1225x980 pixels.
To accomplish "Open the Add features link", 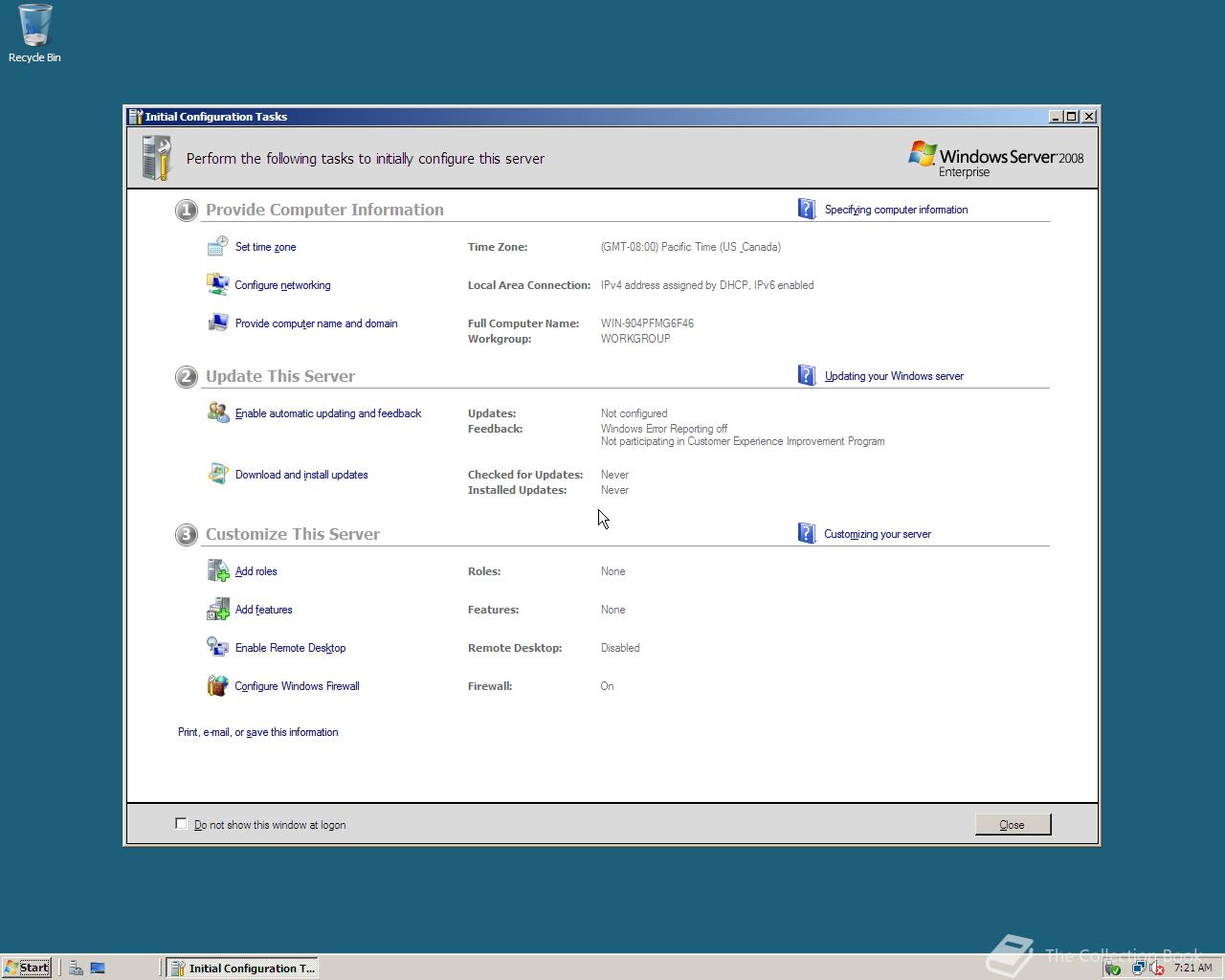I will tap(263, 610).
